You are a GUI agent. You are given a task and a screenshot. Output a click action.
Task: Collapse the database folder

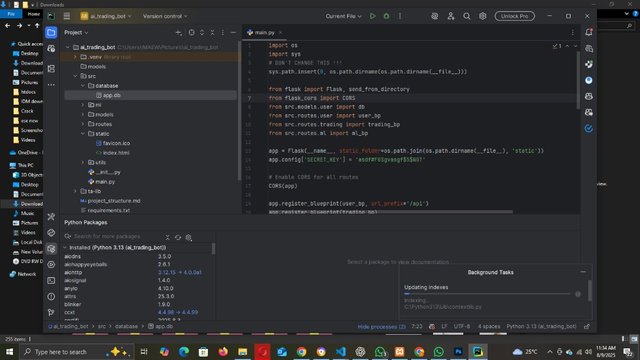coord(83,86)
